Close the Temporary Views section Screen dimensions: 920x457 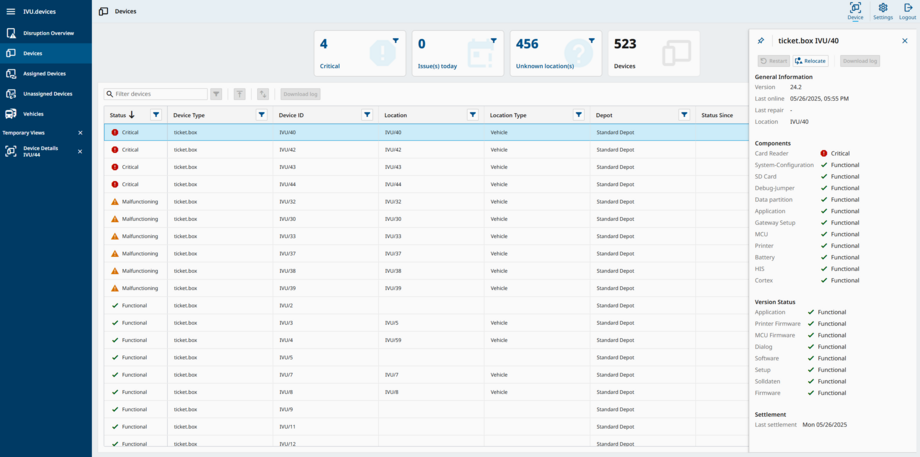(81, 133)
